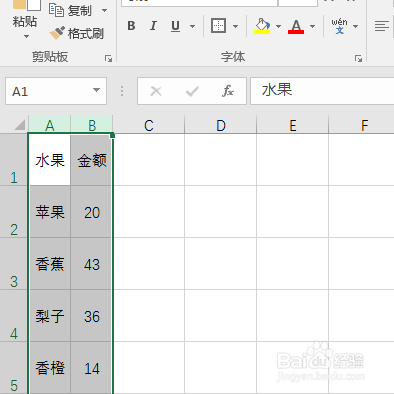Select cell containing 香橙
Screen dimensions: 394x394
[50, 368]
